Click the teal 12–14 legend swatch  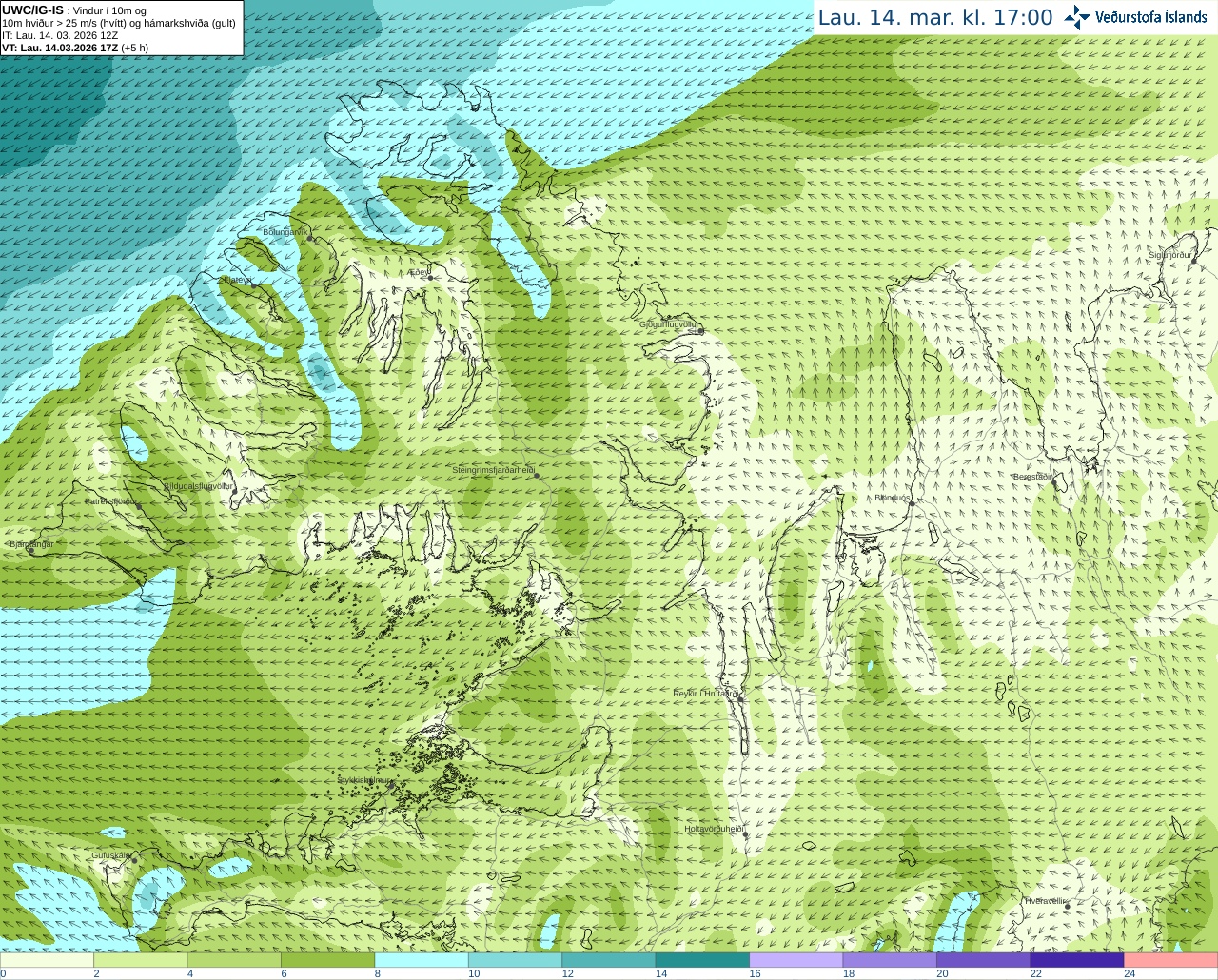click(x=609, y=960)
